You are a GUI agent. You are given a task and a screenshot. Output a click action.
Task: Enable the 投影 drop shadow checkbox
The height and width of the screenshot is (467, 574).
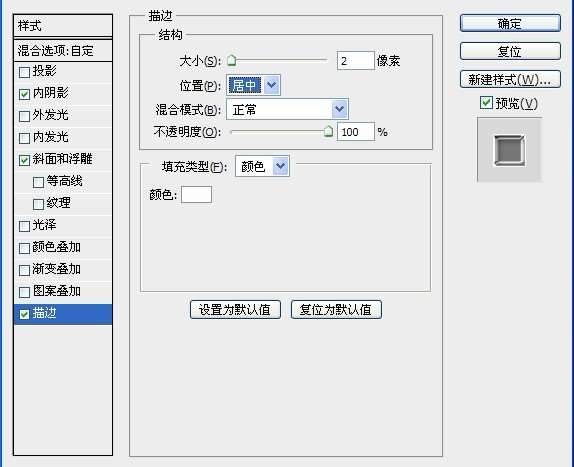coord(24,72)
